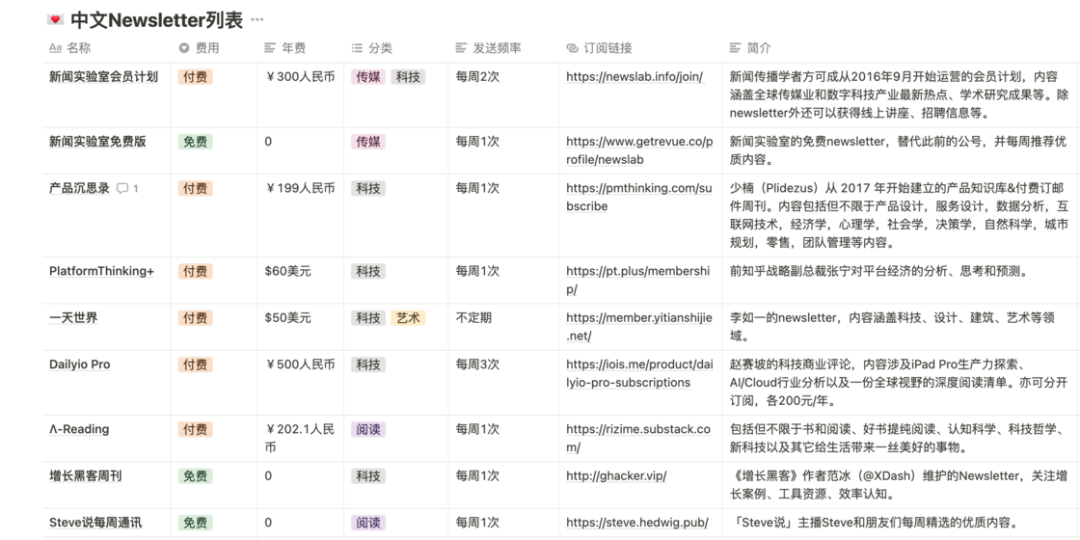This screenshot has width=1080, height=540.
Task: Click the 科技 tag in 一天世界 row
Action: (368, 318)
